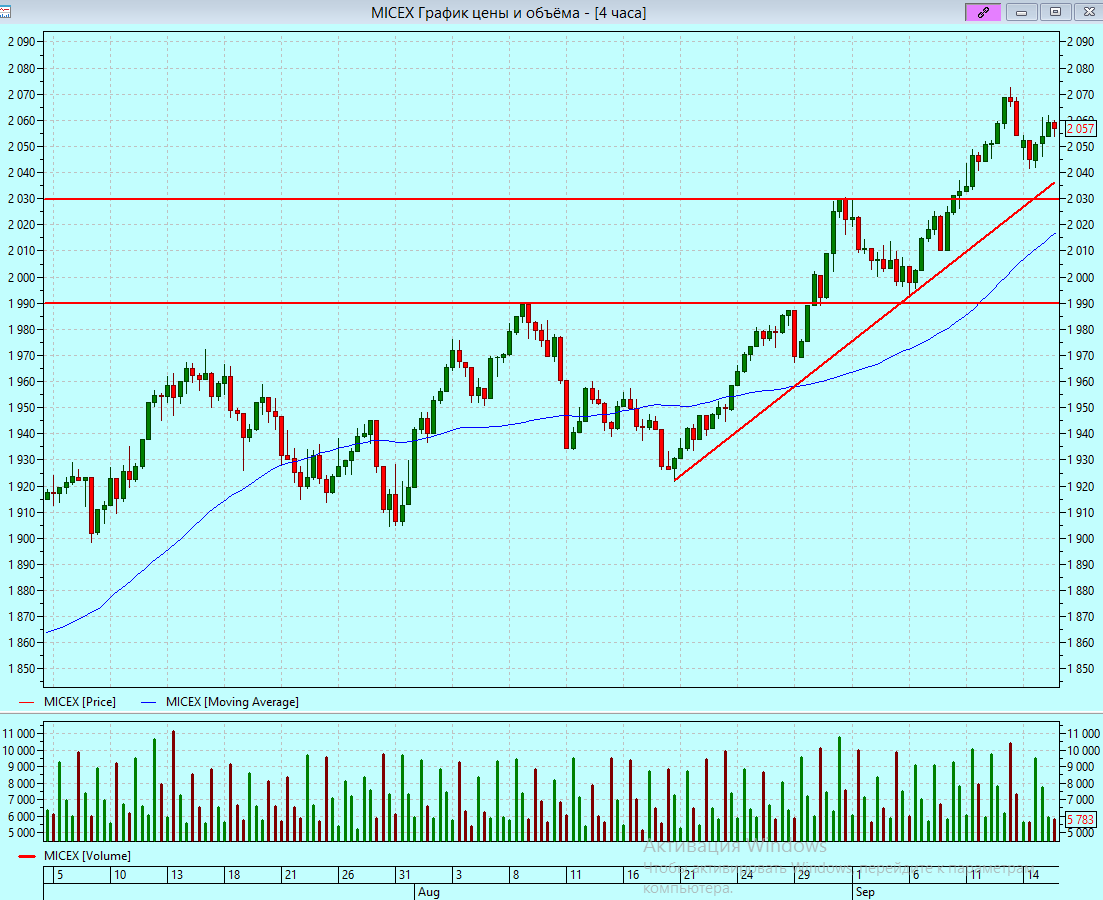The width and height of the screenshot is (1103, 900).
Task: Click the 1 950 label on left price axis
Action: tap(22, 407)
